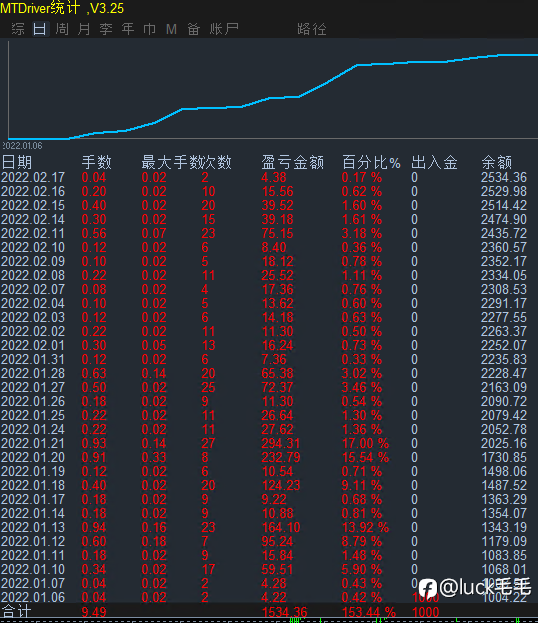Click profit value 294.31

click(281, 443)
